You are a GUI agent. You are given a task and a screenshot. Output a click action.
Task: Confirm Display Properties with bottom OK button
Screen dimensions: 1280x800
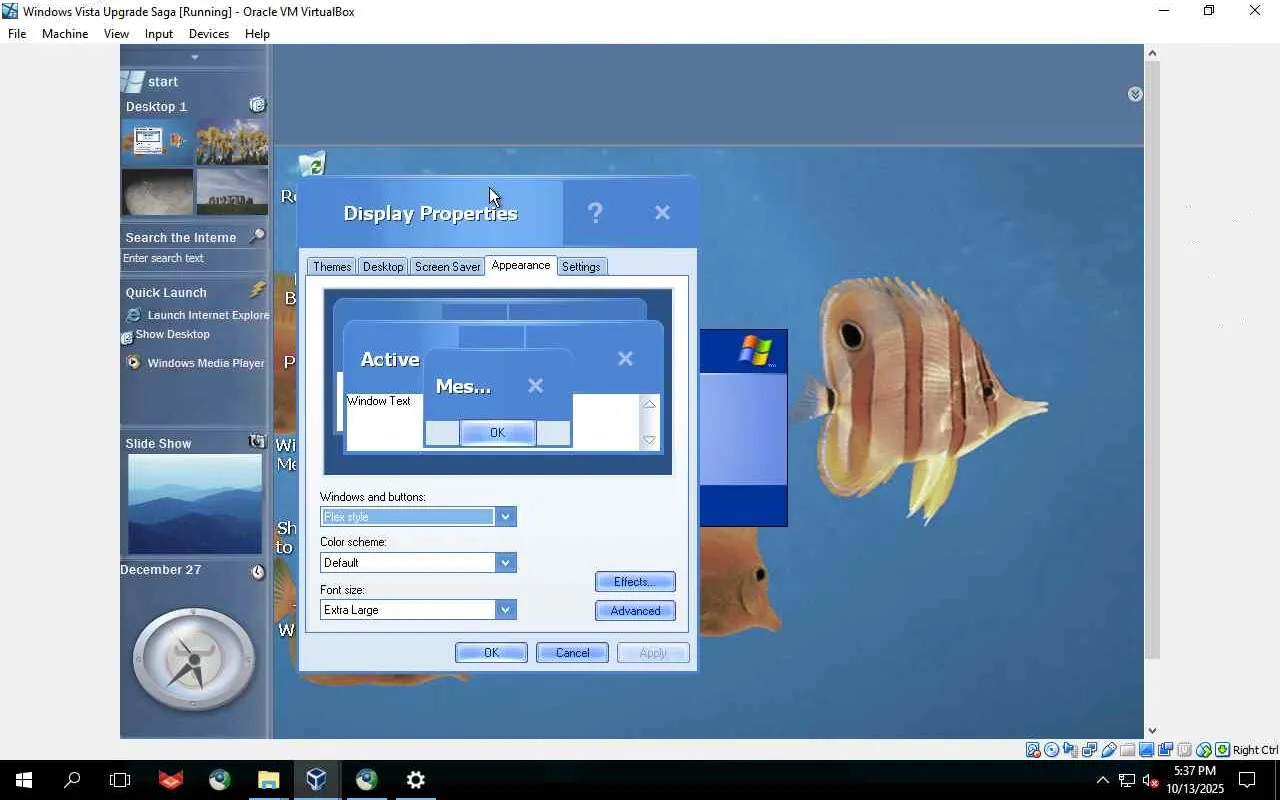[491, 653]
